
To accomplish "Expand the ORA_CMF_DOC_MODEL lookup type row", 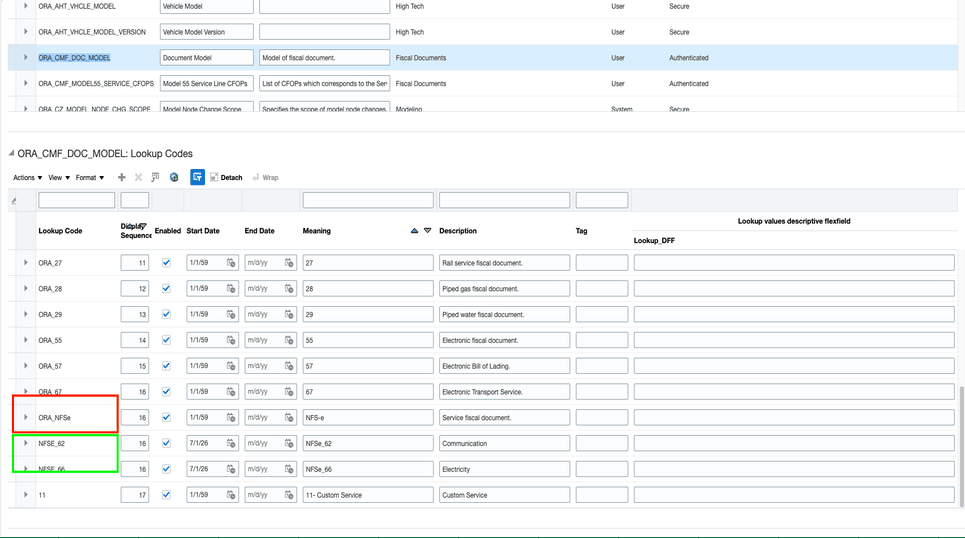I will tap(25, 57).
